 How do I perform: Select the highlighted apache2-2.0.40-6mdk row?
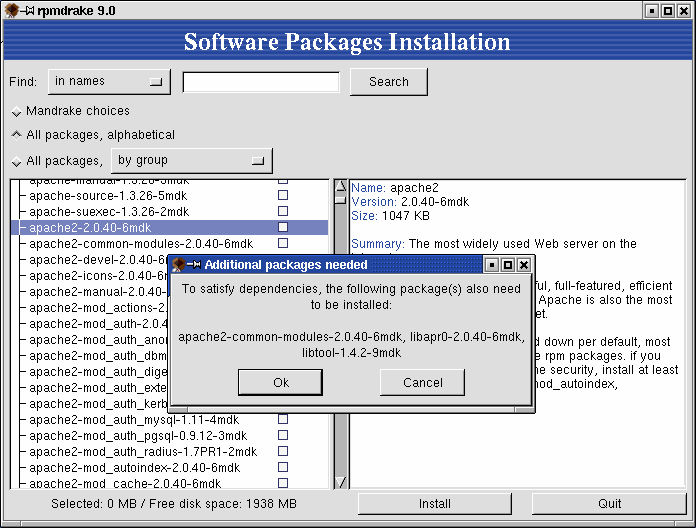(170, 228)
